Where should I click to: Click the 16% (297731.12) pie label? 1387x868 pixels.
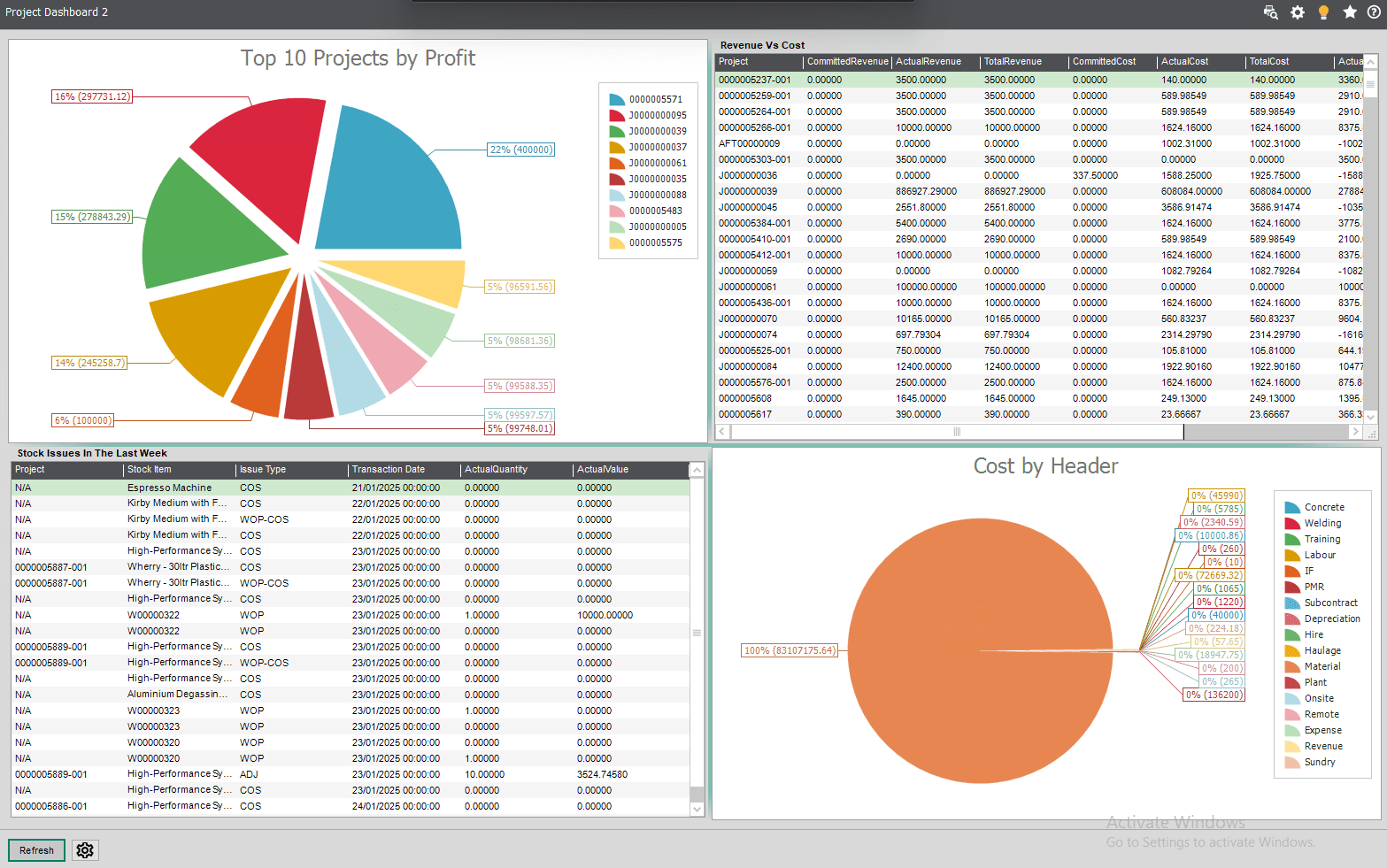[x=92, y=96]
